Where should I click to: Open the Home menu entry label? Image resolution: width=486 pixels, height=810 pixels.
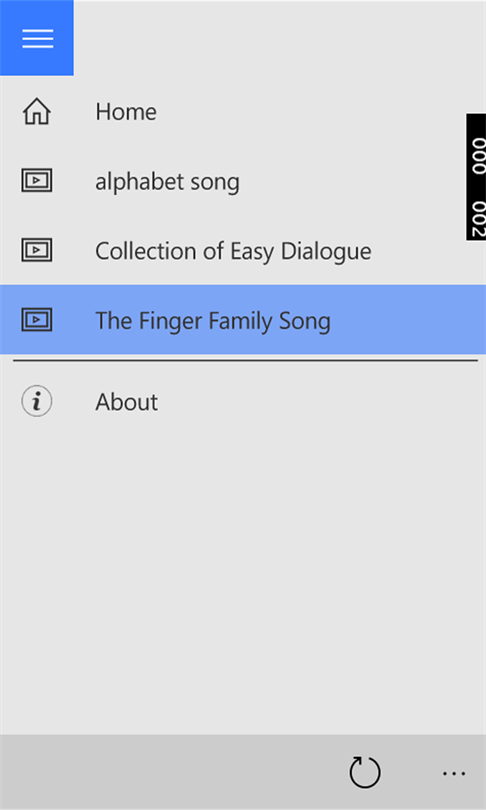pos(126,112)
